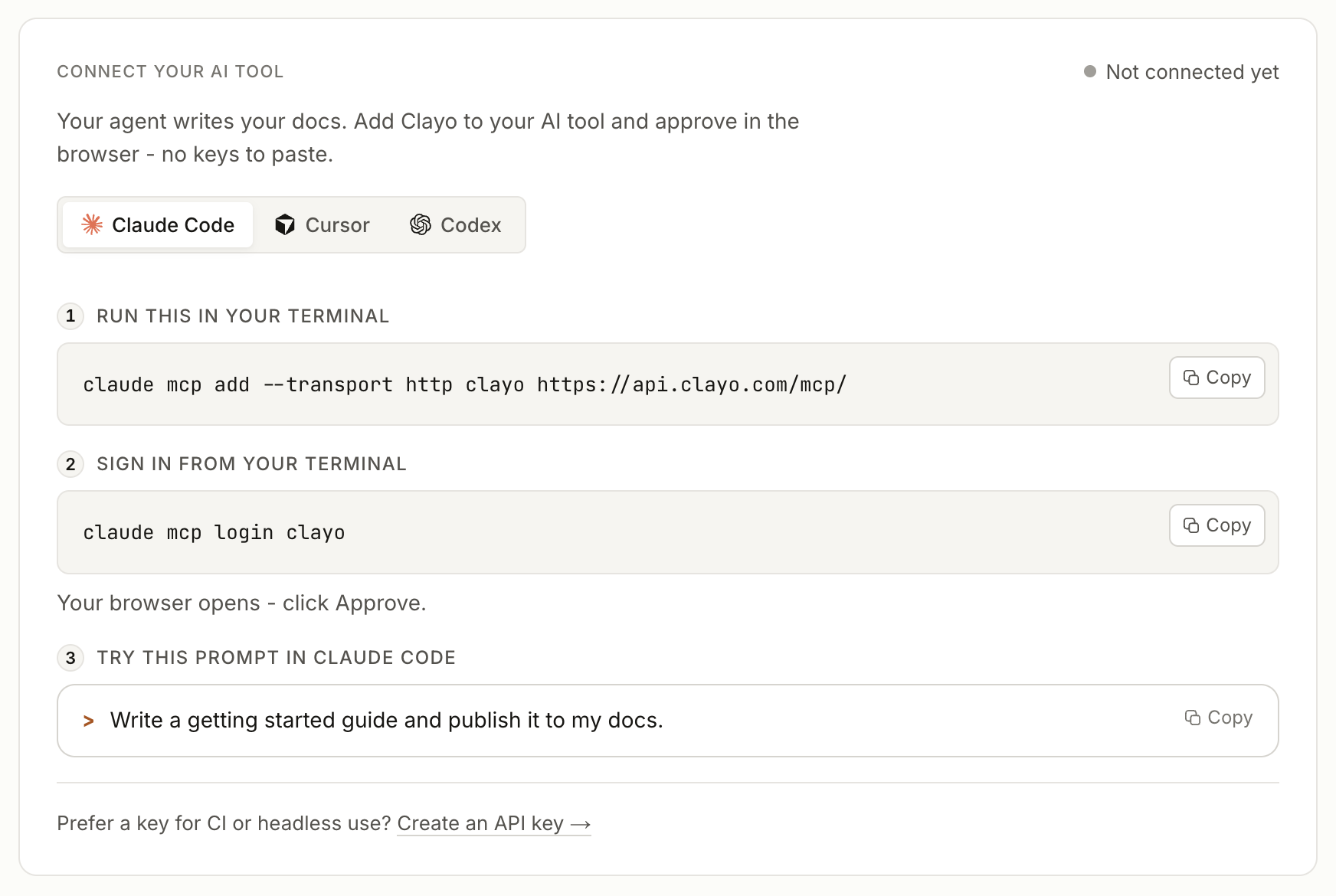Image resolution: width=1336 pixels, height=896 pixels.
Task: Switch to the Cursor tab
Action: pyautogui.click(x=322, y=225)
